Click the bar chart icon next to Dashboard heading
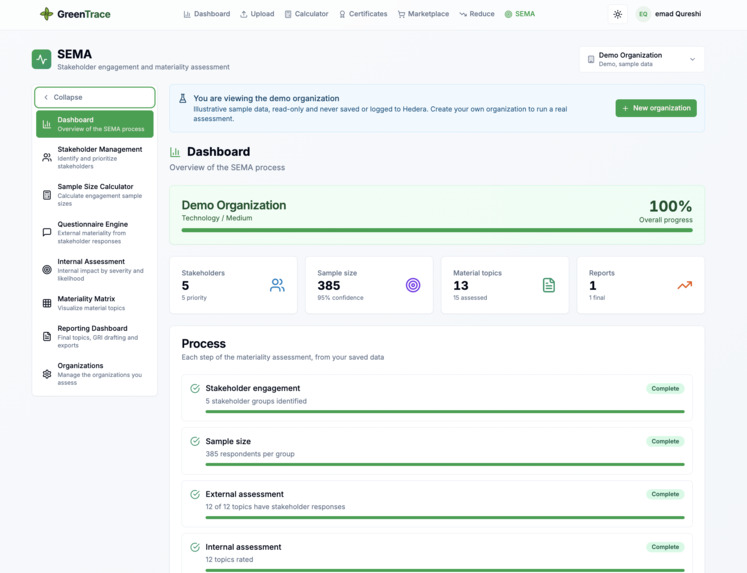 click(175, 152)
